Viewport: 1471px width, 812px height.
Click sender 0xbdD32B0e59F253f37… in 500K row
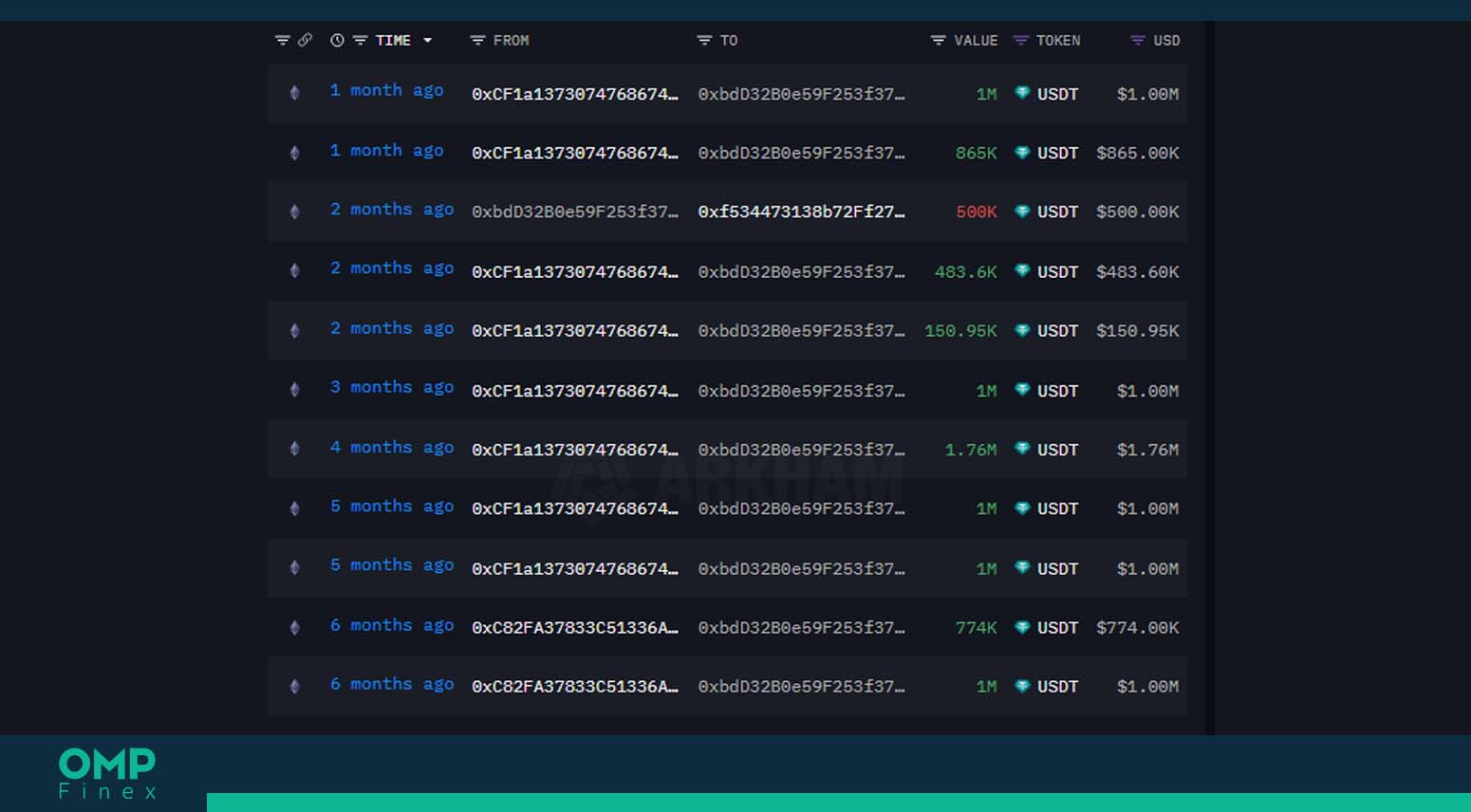tap(575, 212)
